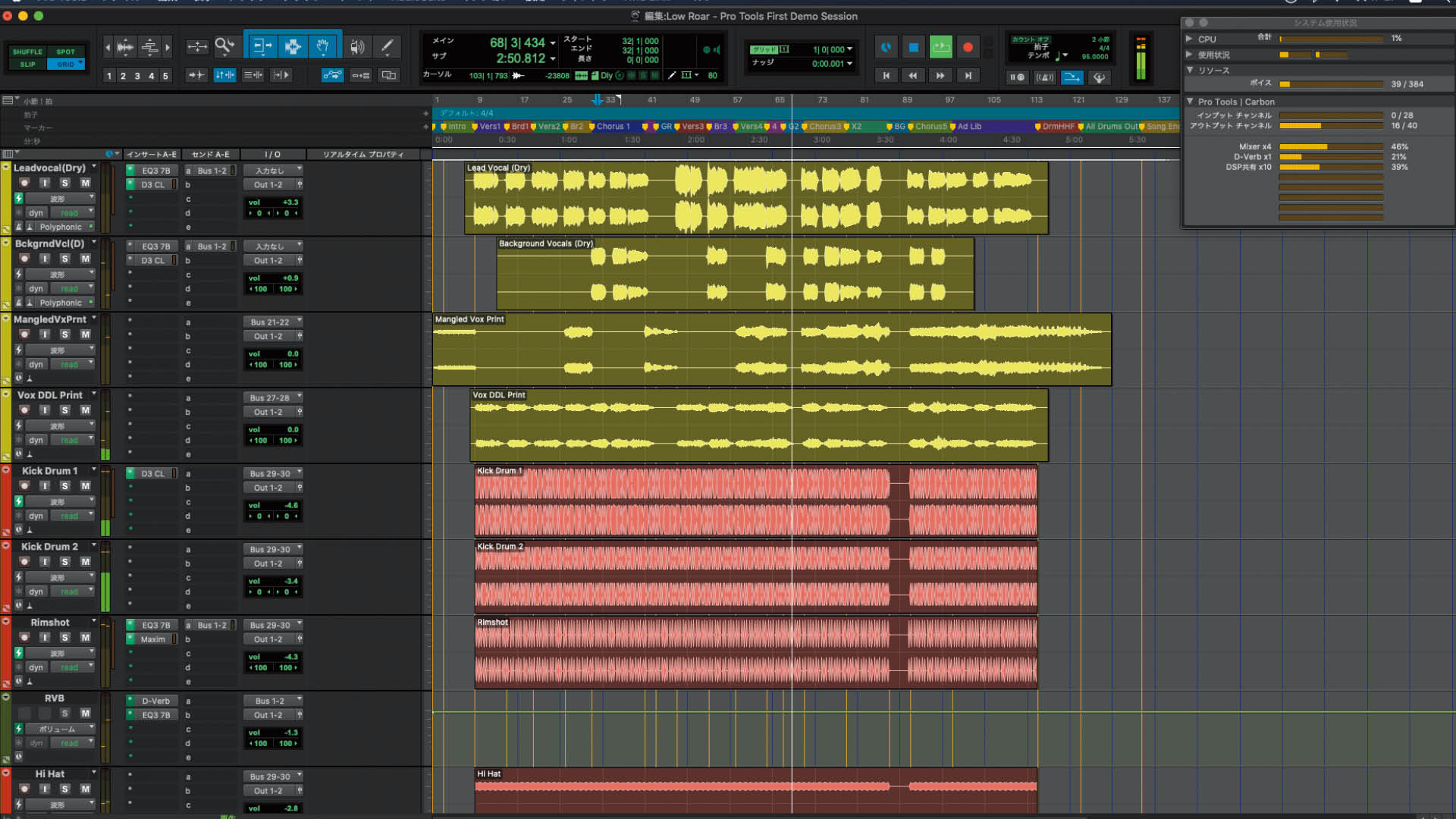Screen dimensions: 1456x819
Task: Open Leadvocal(Dry) automation mode 'read' dropdown
Action: [73, 213]
